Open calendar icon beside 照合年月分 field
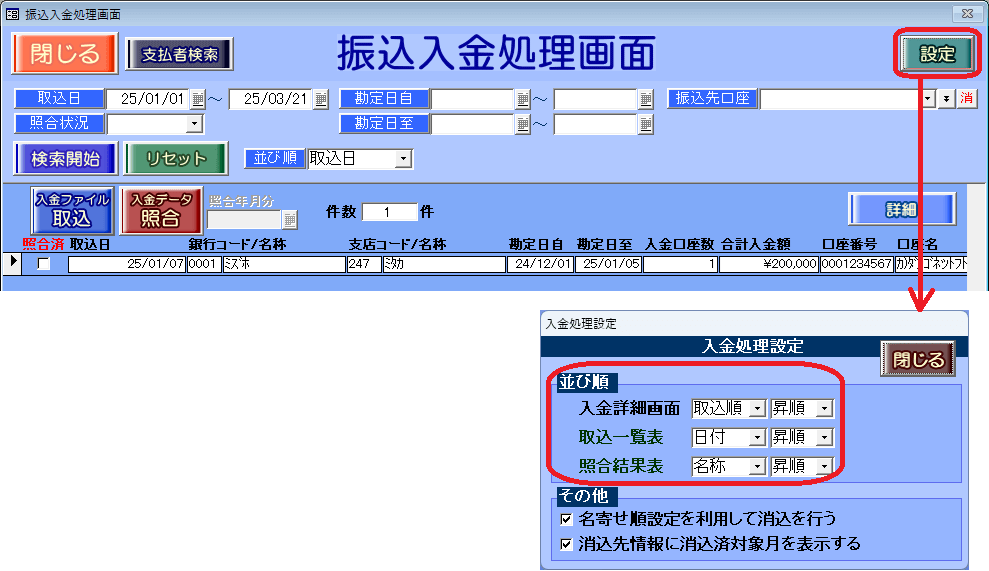 [289, 220]
